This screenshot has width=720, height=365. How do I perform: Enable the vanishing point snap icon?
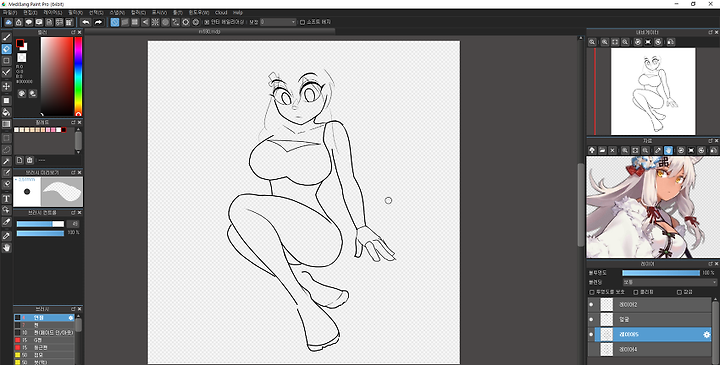click(145, 22)
